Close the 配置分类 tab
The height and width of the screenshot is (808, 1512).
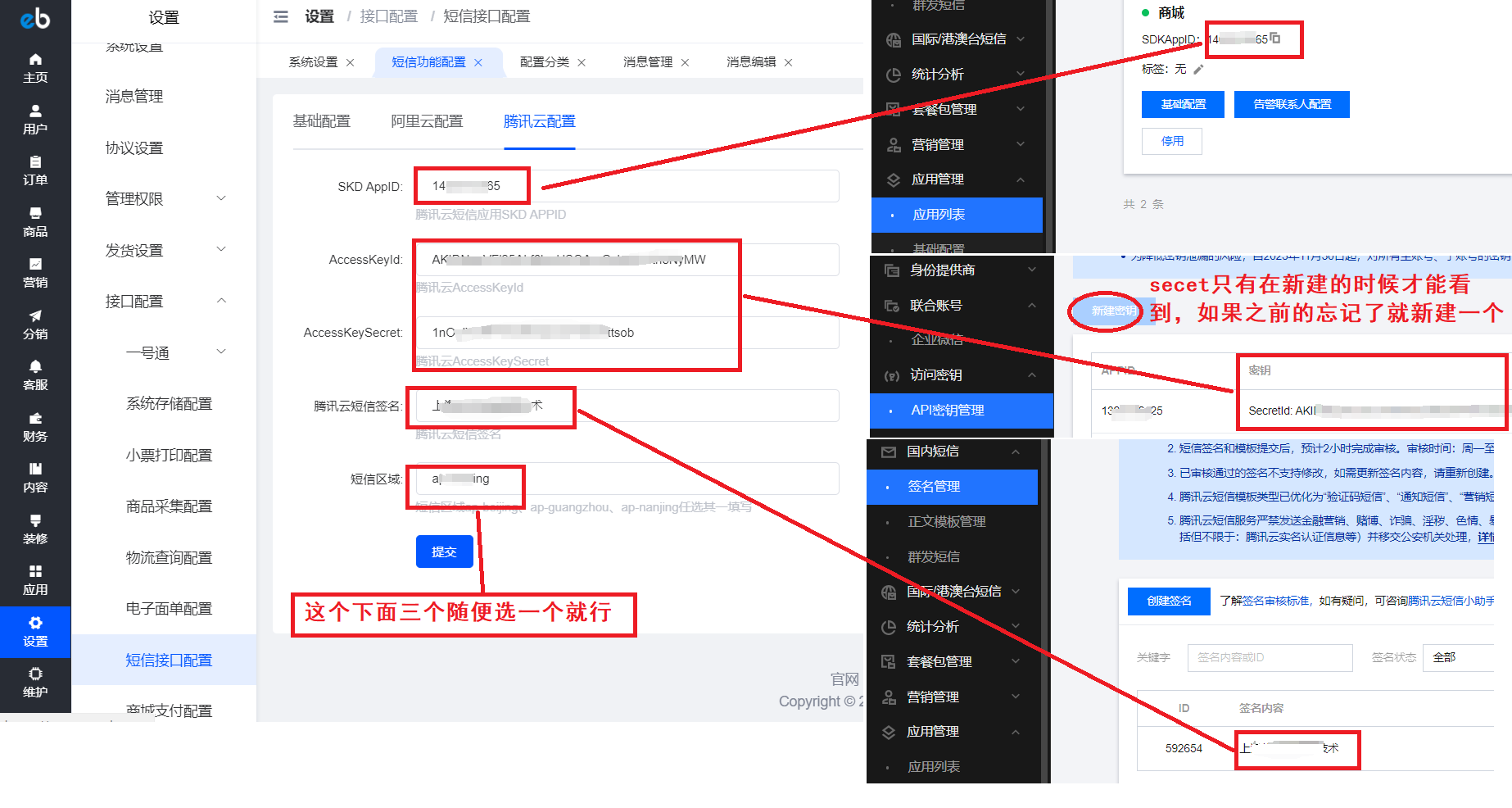[x=582, y=63]
